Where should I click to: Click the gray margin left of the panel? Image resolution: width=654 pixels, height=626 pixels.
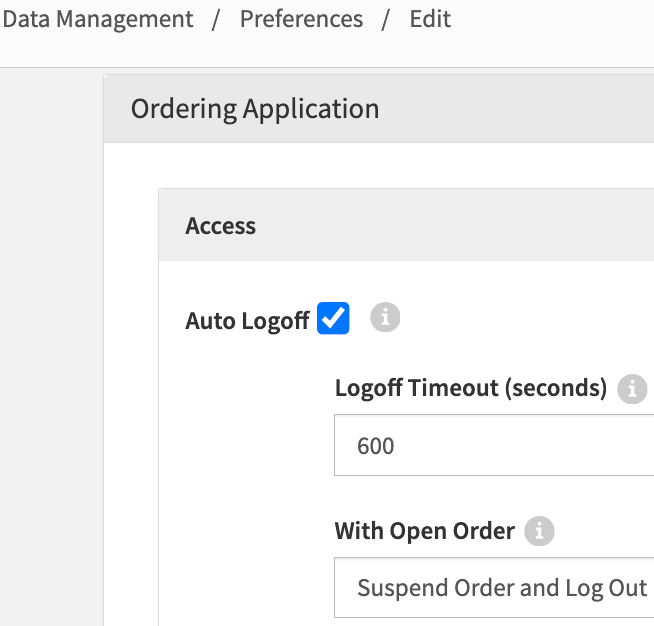click(50, 350)
